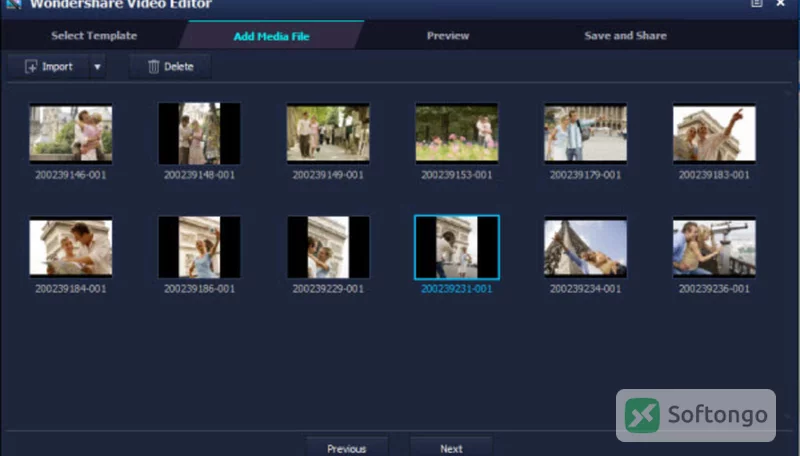Go to the Preview tab
Image resolution: width=800 pixels, height=456 pixels.
(x=448, y=36)
